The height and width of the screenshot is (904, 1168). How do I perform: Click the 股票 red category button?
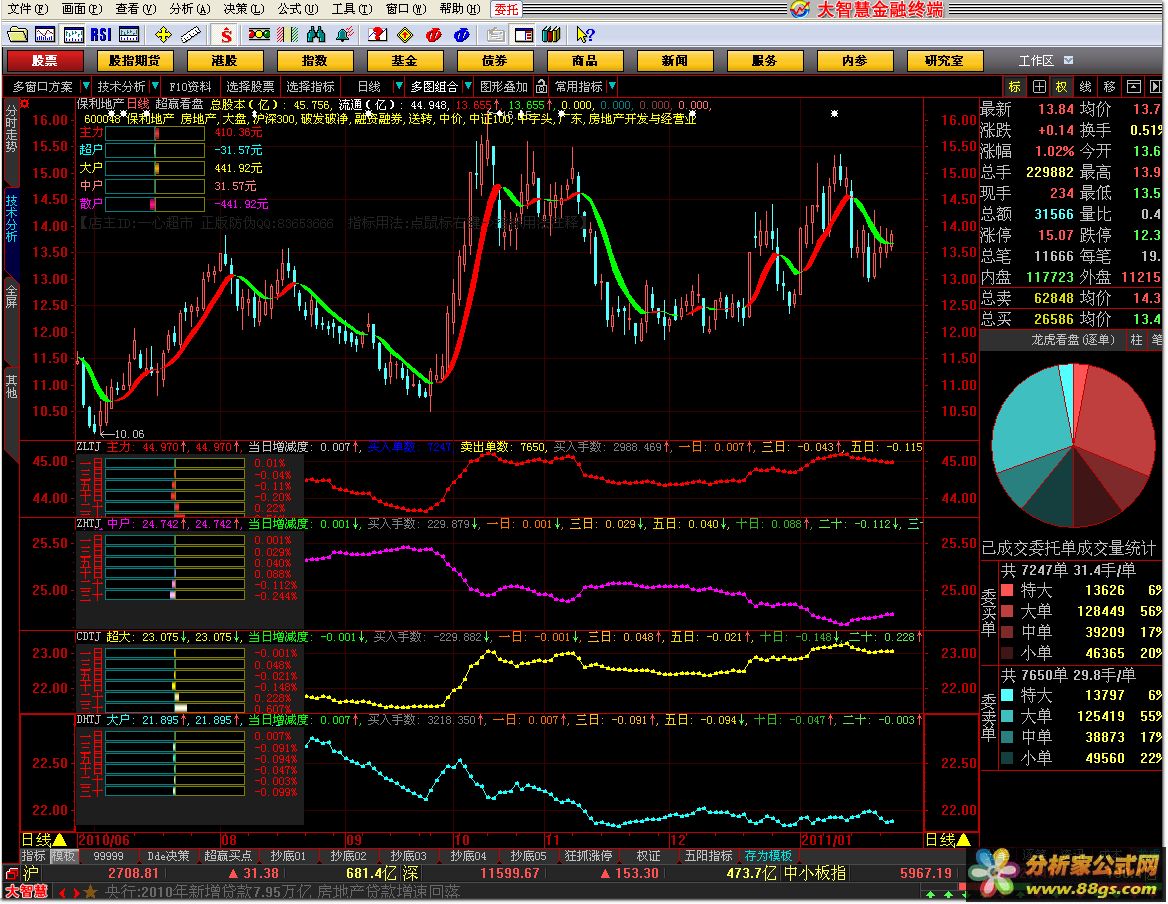pyautogui.click(x=44, y=60)
